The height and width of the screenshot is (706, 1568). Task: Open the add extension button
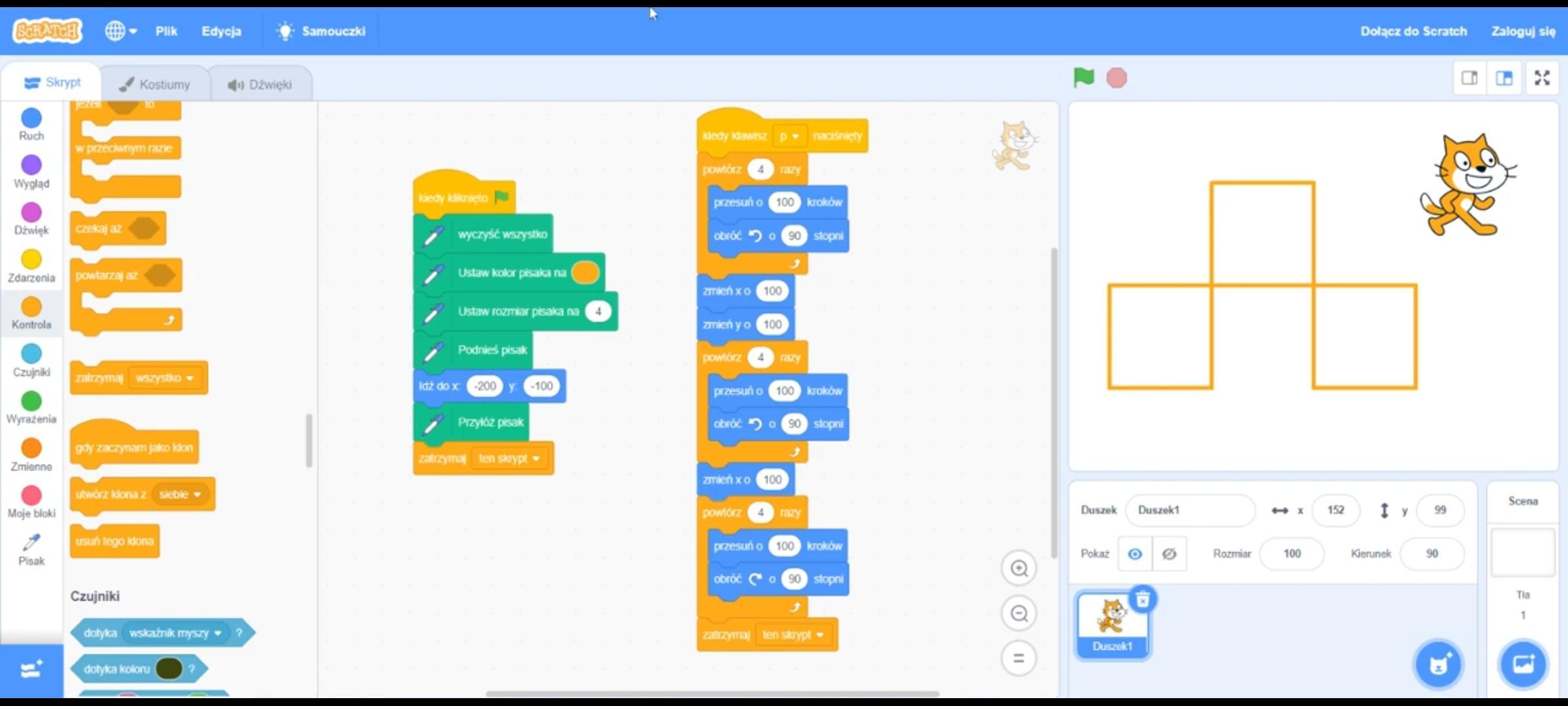pos(31,669)
